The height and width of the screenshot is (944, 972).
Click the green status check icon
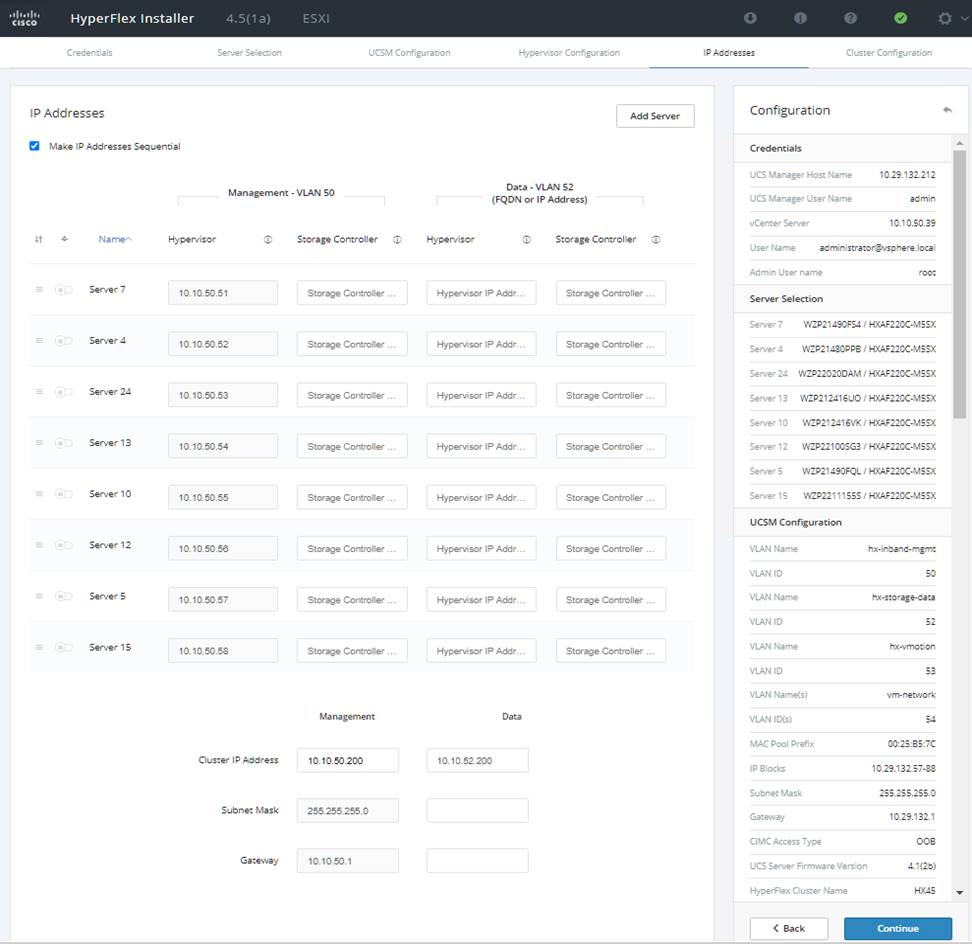point(901,18)
